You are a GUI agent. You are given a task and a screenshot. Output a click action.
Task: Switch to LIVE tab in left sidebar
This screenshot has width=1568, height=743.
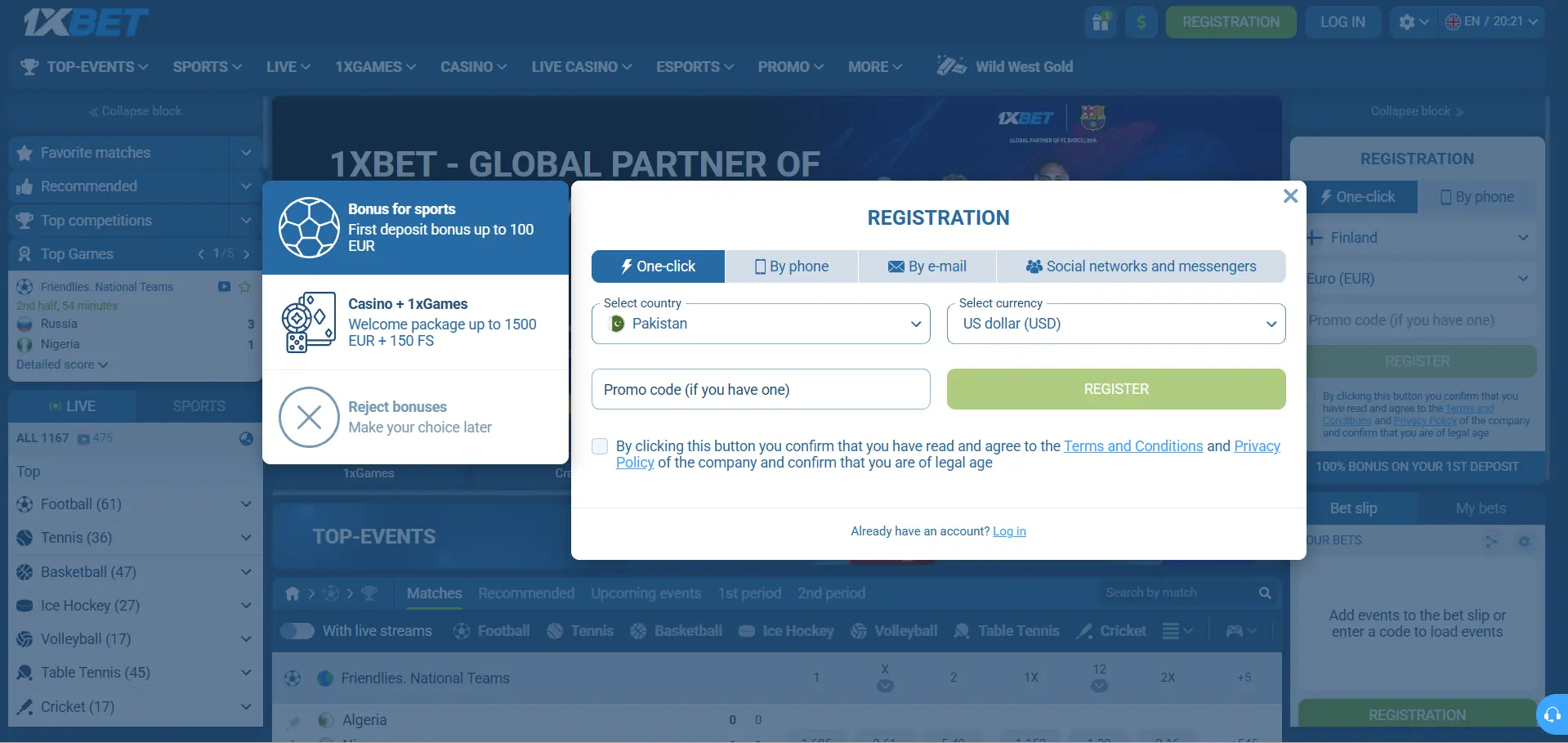pos(72,406)
